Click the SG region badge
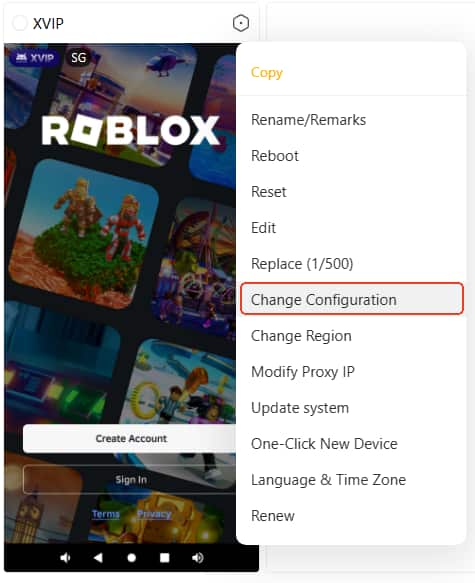This screenshot has height=583, width=475. pyautogui.click(x=78, y=58)
